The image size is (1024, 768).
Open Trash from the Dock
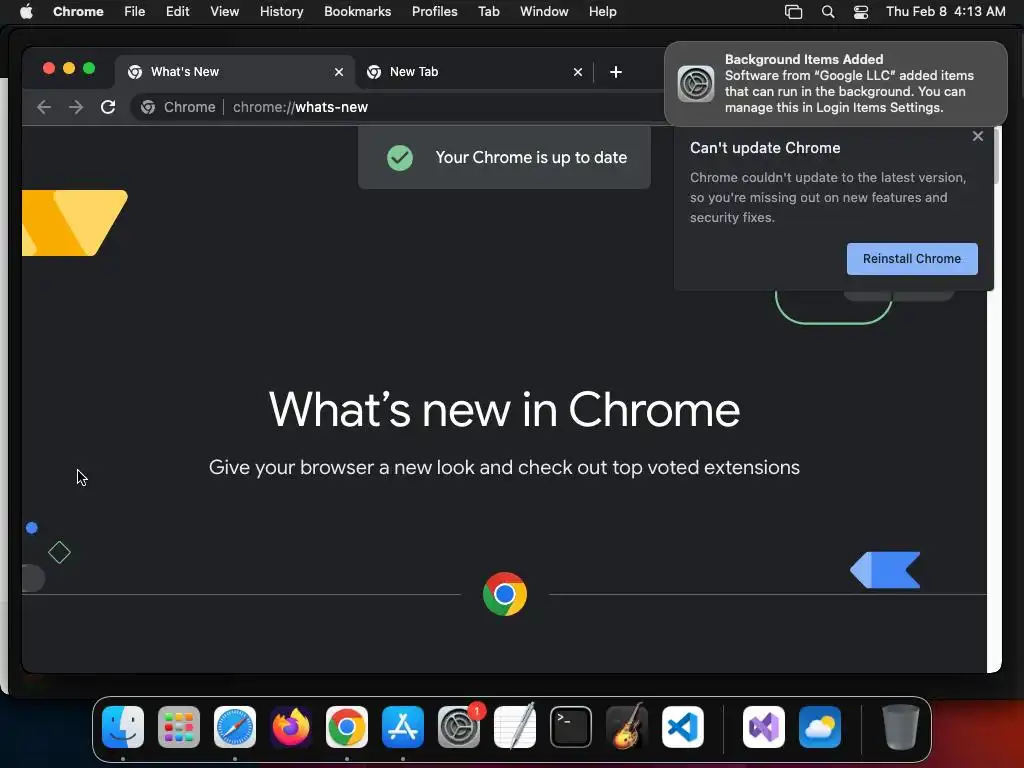coord(901,727)
